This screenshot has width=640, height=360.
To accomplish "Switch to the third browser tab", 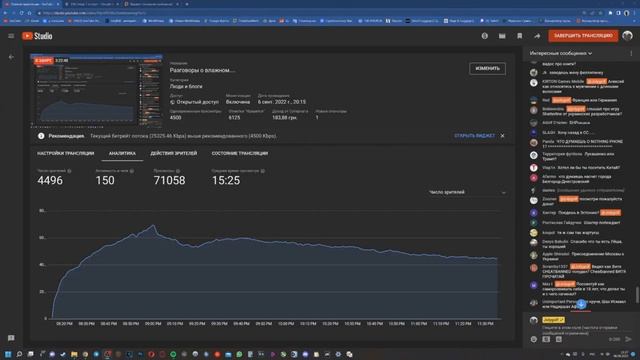I will [151, 4].
